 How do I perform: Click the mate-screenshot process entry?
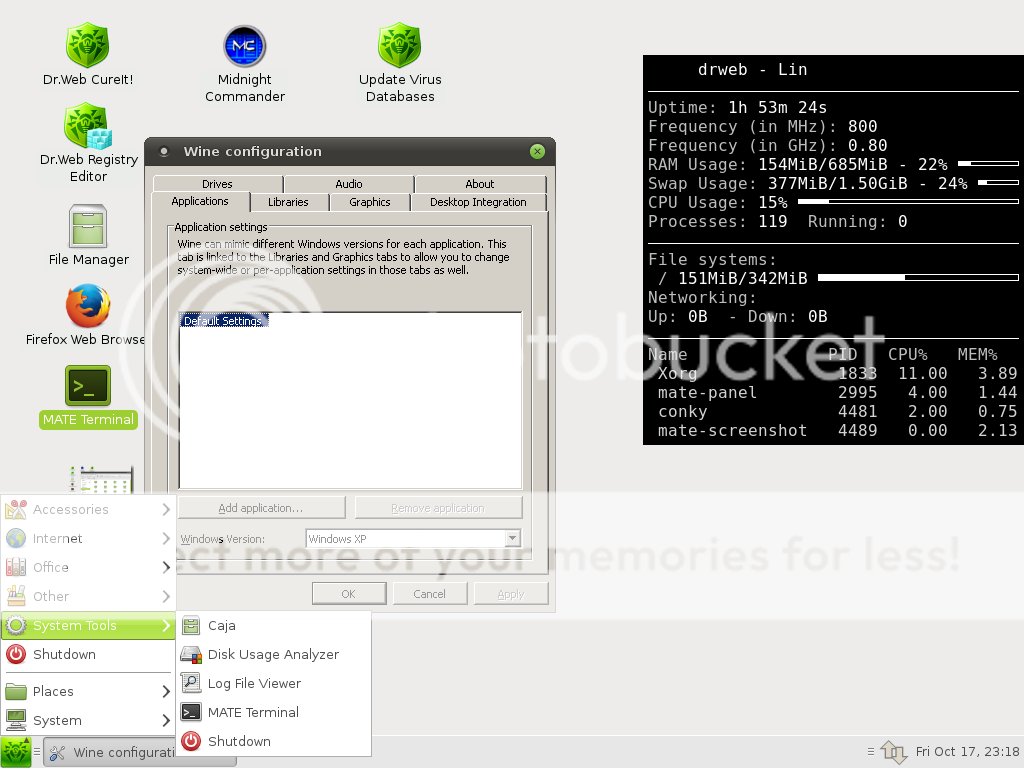[x=732, y=430]
